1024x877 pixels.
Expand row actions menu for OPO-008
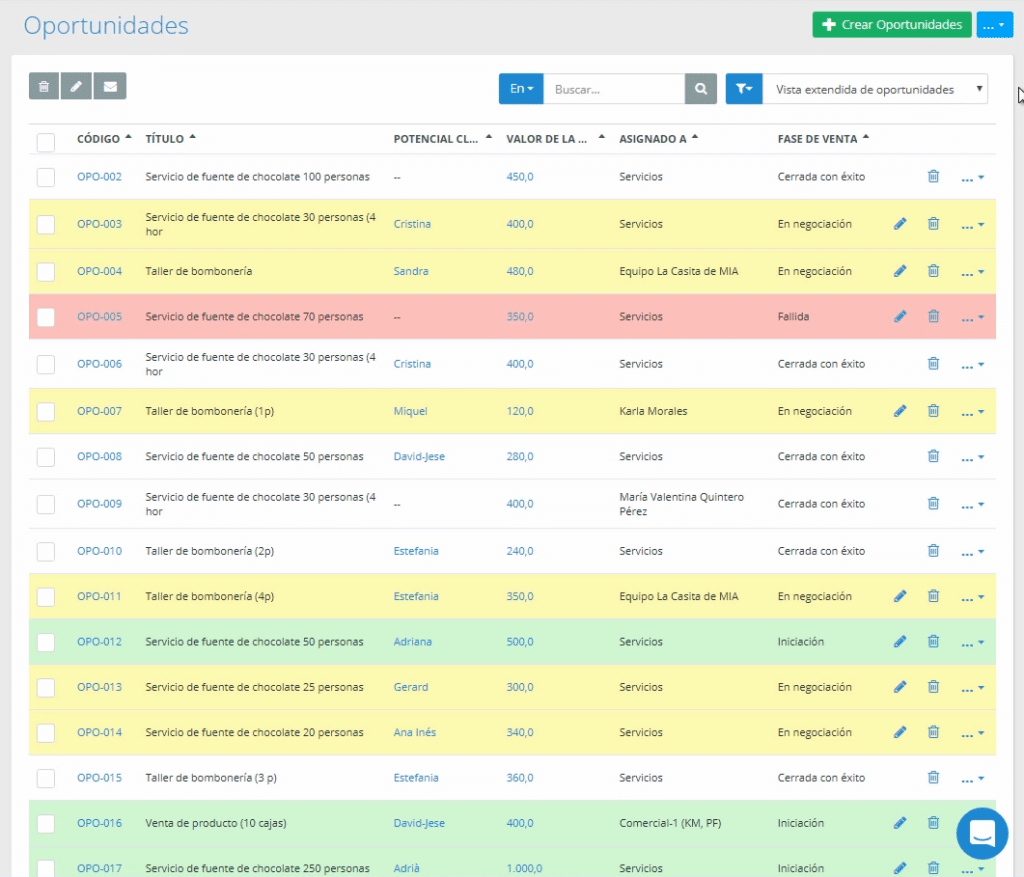(x=972, y=457)
